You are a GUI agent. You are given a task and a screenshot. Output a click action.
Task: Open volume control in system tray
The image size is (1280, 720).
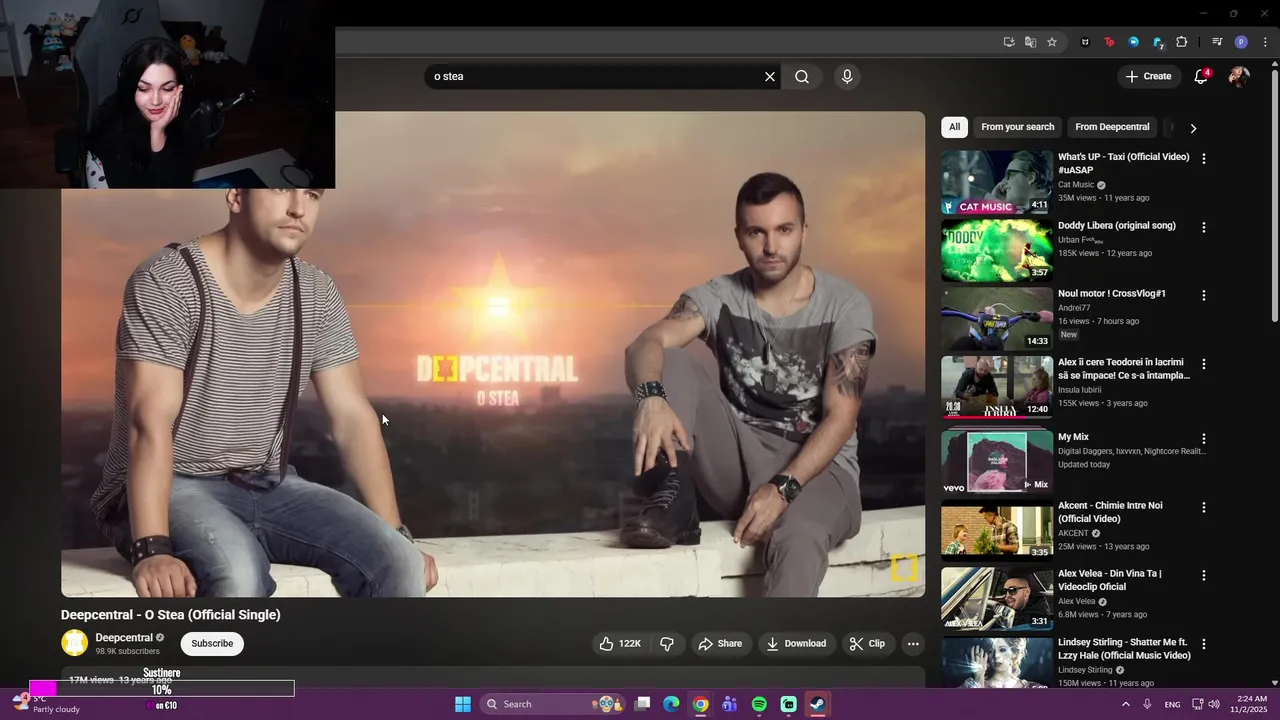(x=1214, y=704)
